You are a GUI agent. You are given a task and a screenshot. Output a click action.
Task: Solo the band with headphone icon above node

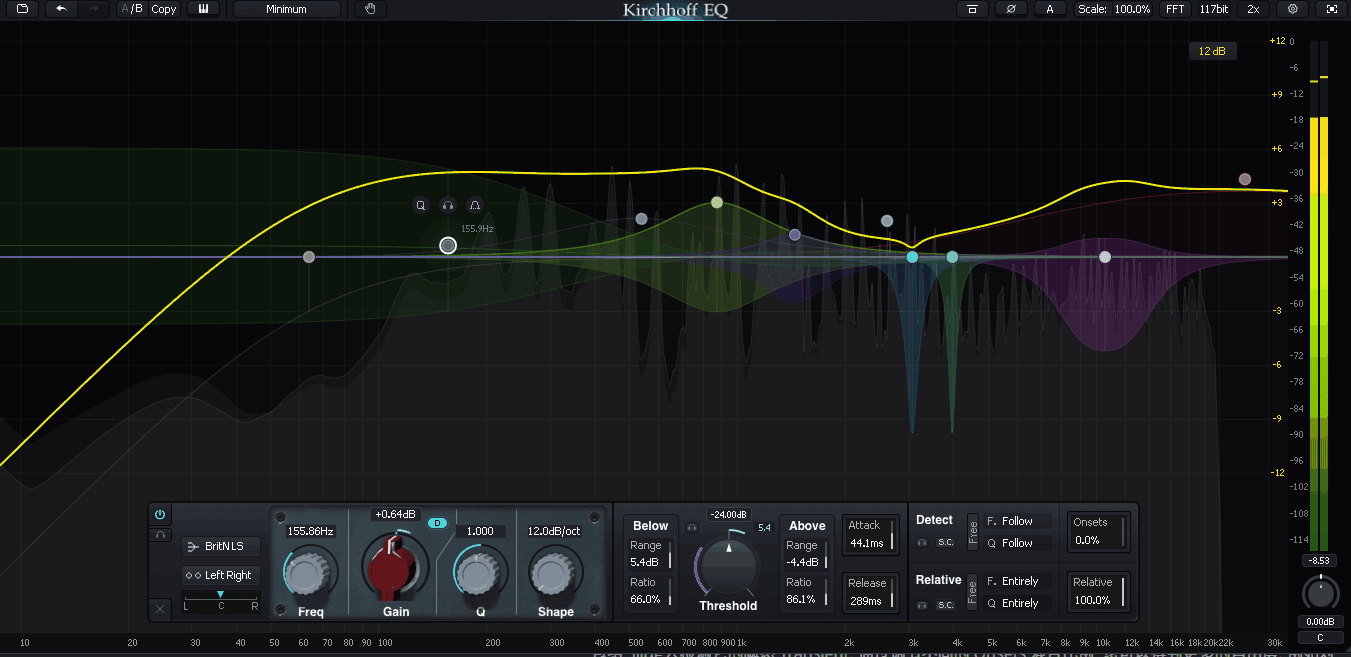(448, 205)
